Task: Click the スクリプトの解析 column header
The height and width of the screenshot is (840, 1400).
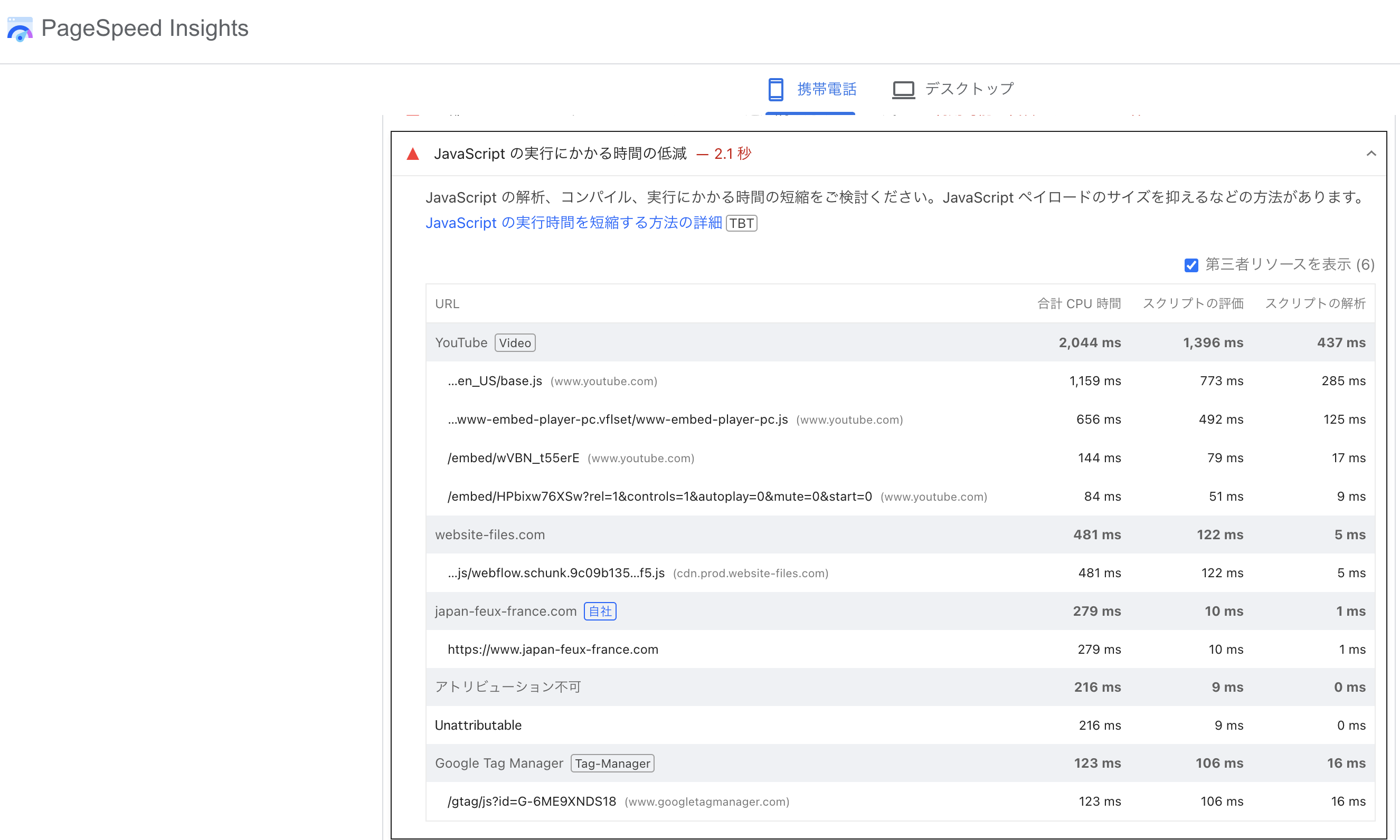Action: pyautogui.click(x=1316, y=304)
